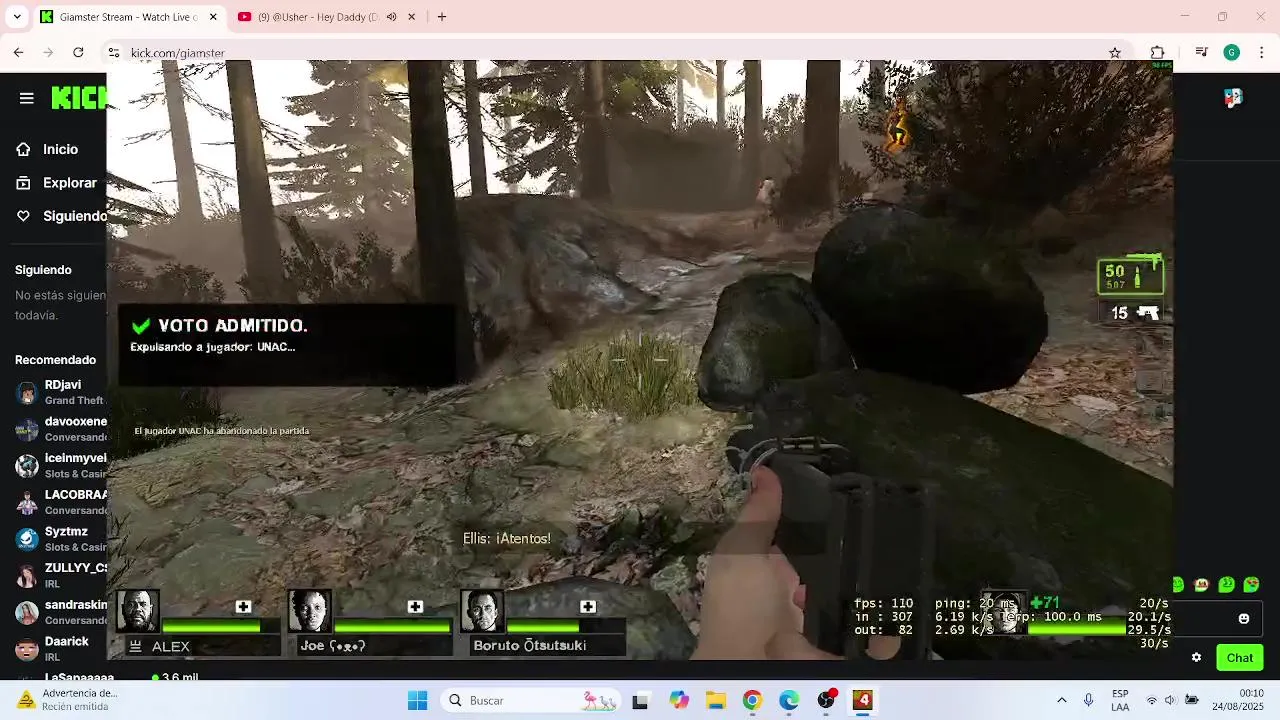
Task: Open Microsoft Edge from taskbar
Action: point(789,700)
